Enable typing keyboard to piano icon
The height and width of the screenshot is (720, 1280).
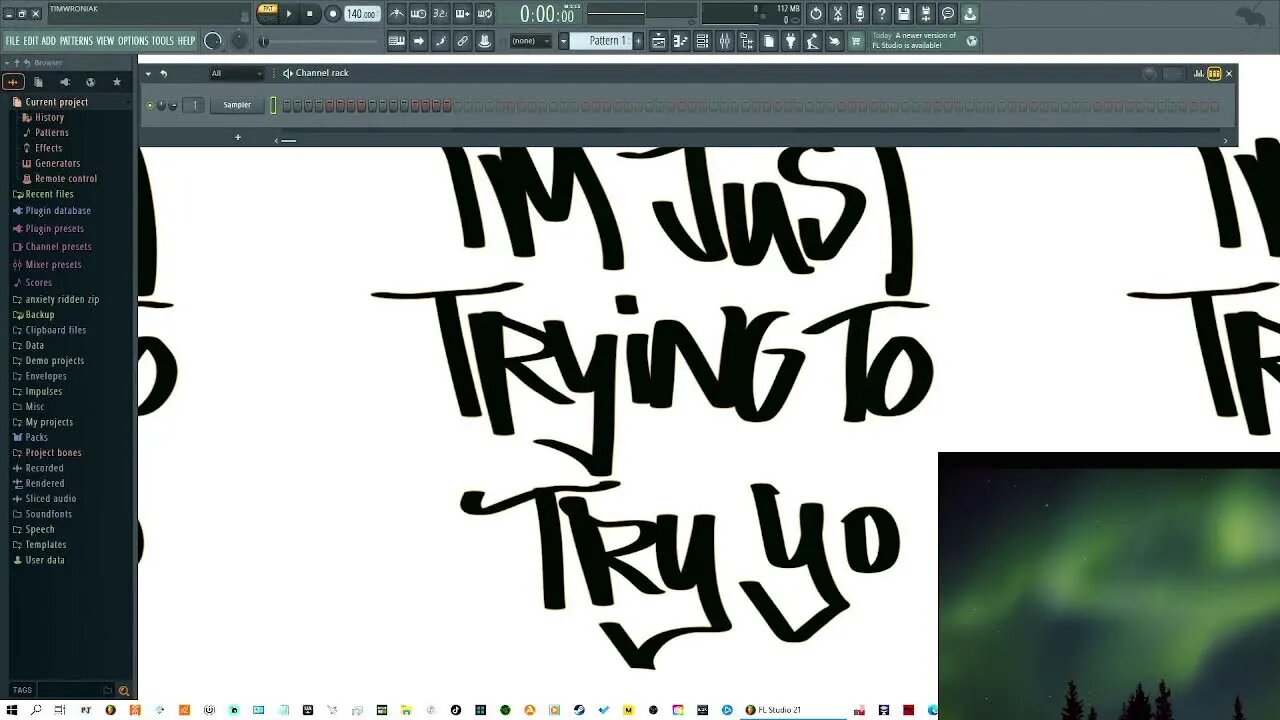[397, 41]
